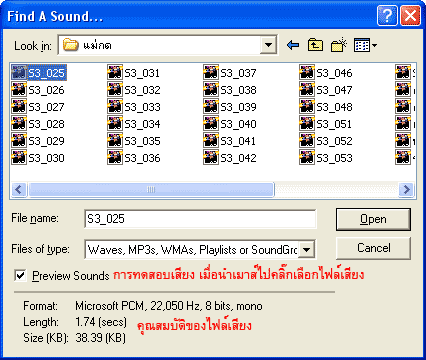Click the S3_028 file icon
Image resolution: width=426 pixels, height=360 pixels.
(19, 123)
